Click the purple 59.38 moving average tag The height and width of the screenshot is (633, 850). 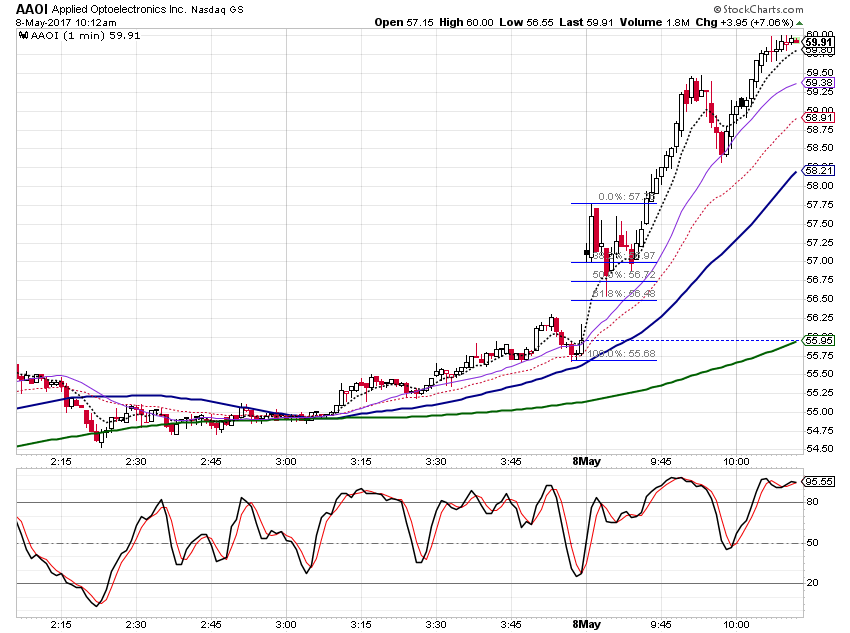pos(819,83)
